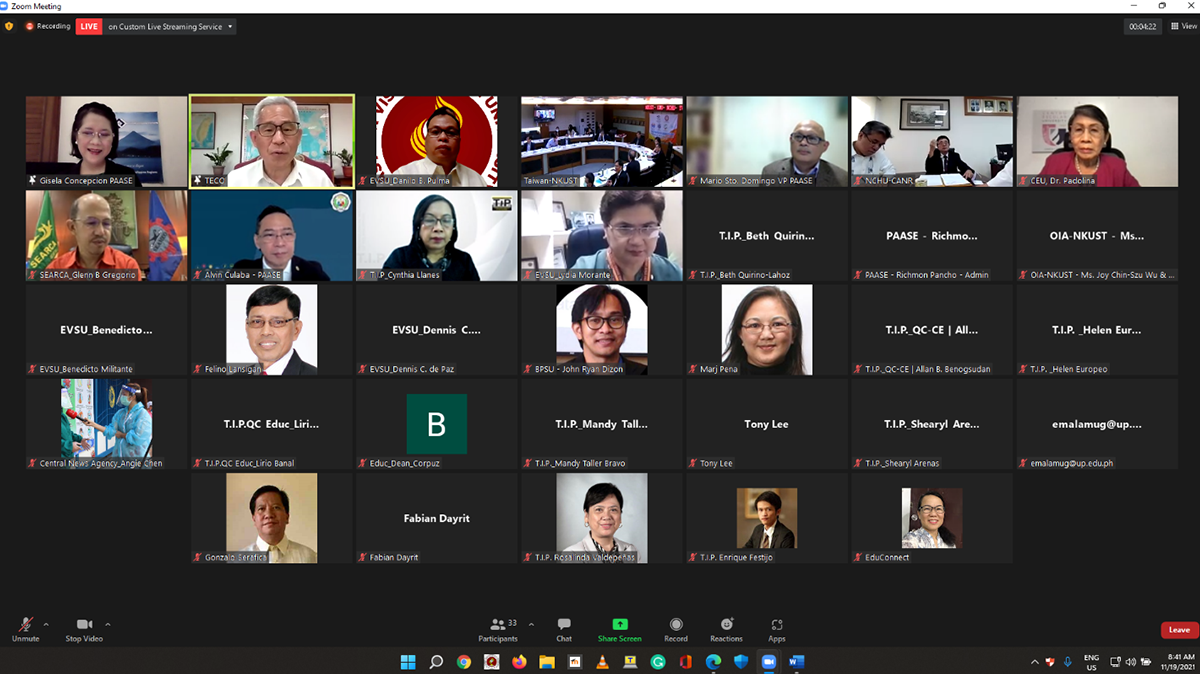Screen dimensions: 1200x674
Task: Click the Share Screen icon
Action: 619,629
